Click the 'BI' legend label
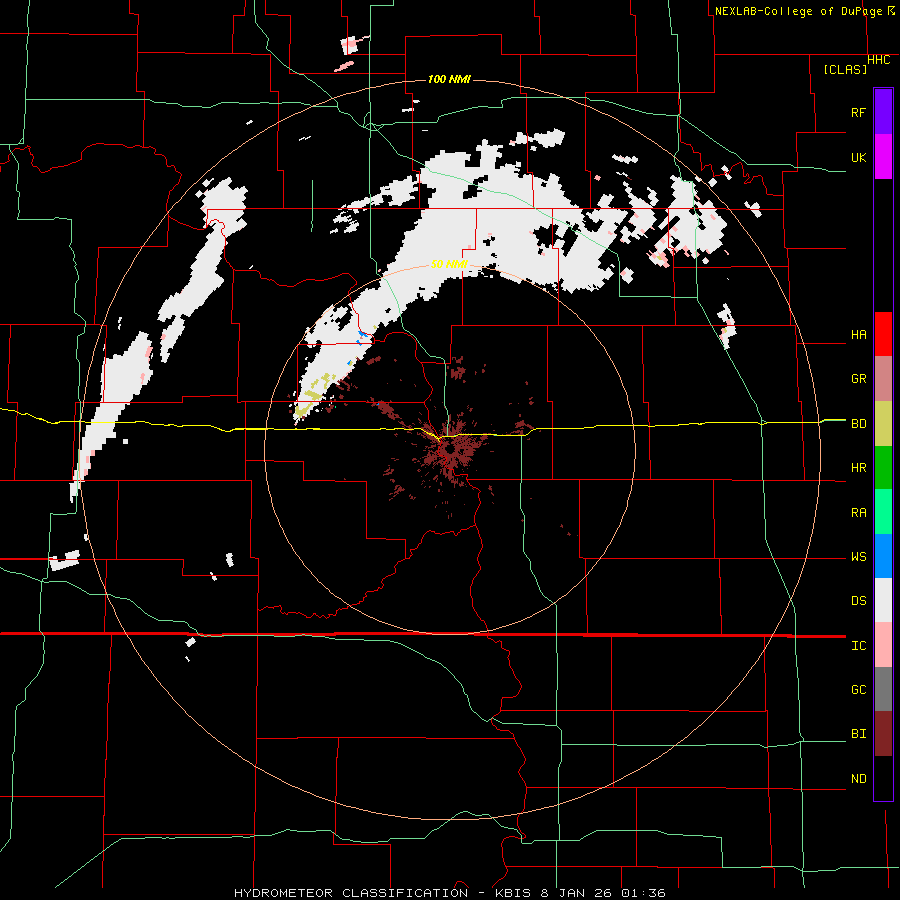Image resolution: width=900 pixels, height=900 pixels. [859, 734]
